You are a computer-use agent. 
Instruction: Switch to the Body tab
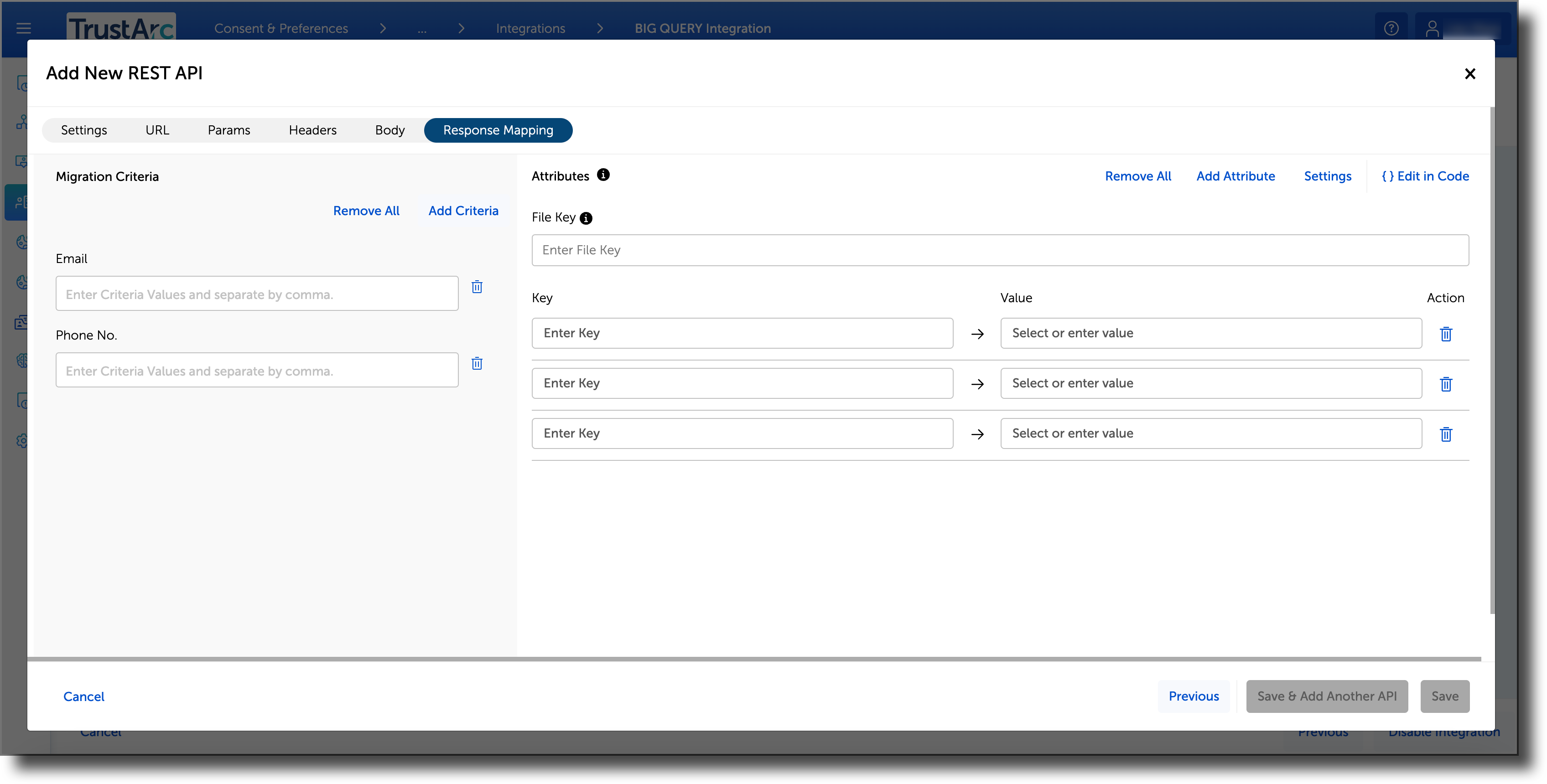tap(390, 130)
